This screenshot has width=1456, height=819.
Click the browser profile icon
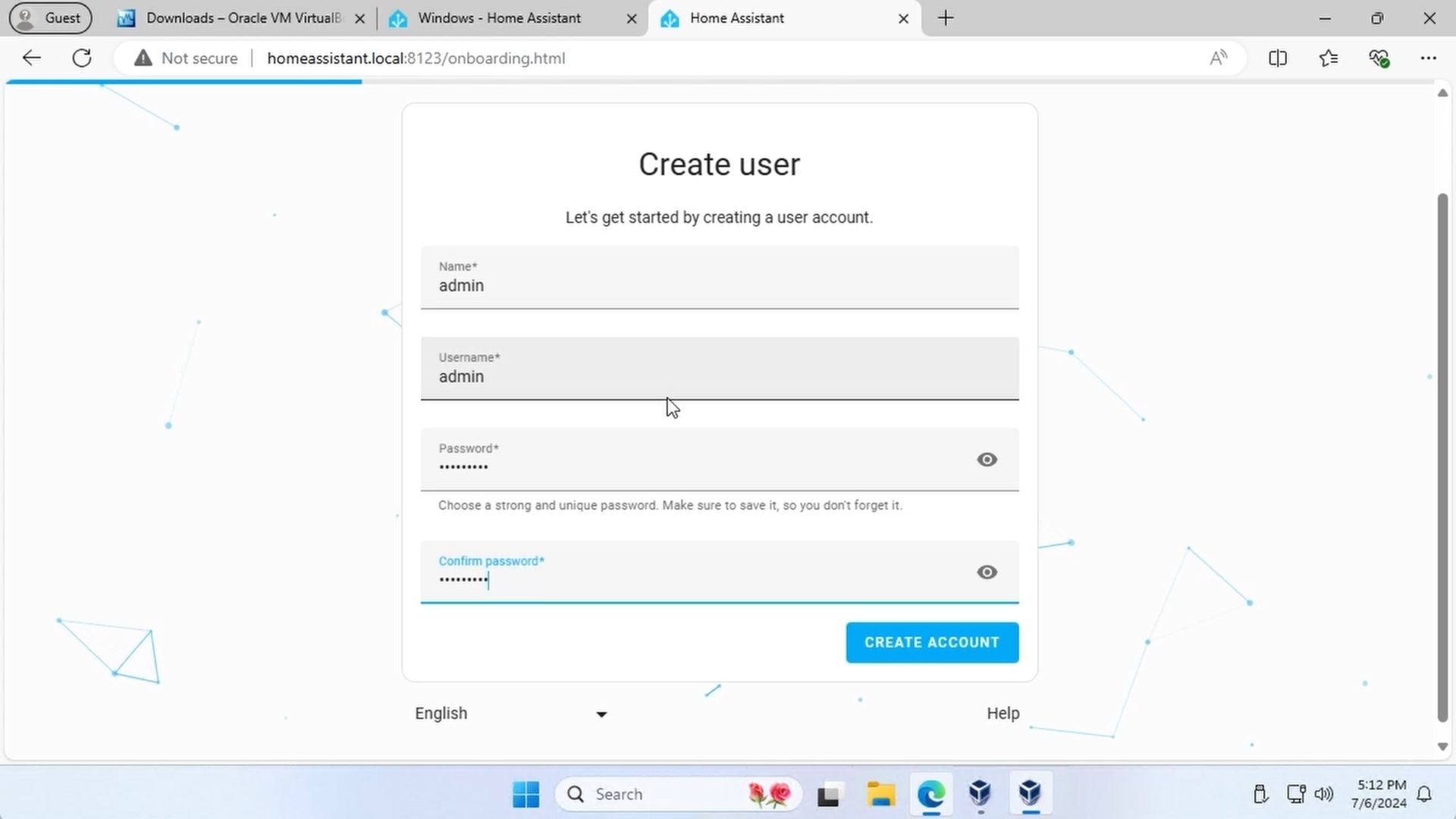point(51,18)
